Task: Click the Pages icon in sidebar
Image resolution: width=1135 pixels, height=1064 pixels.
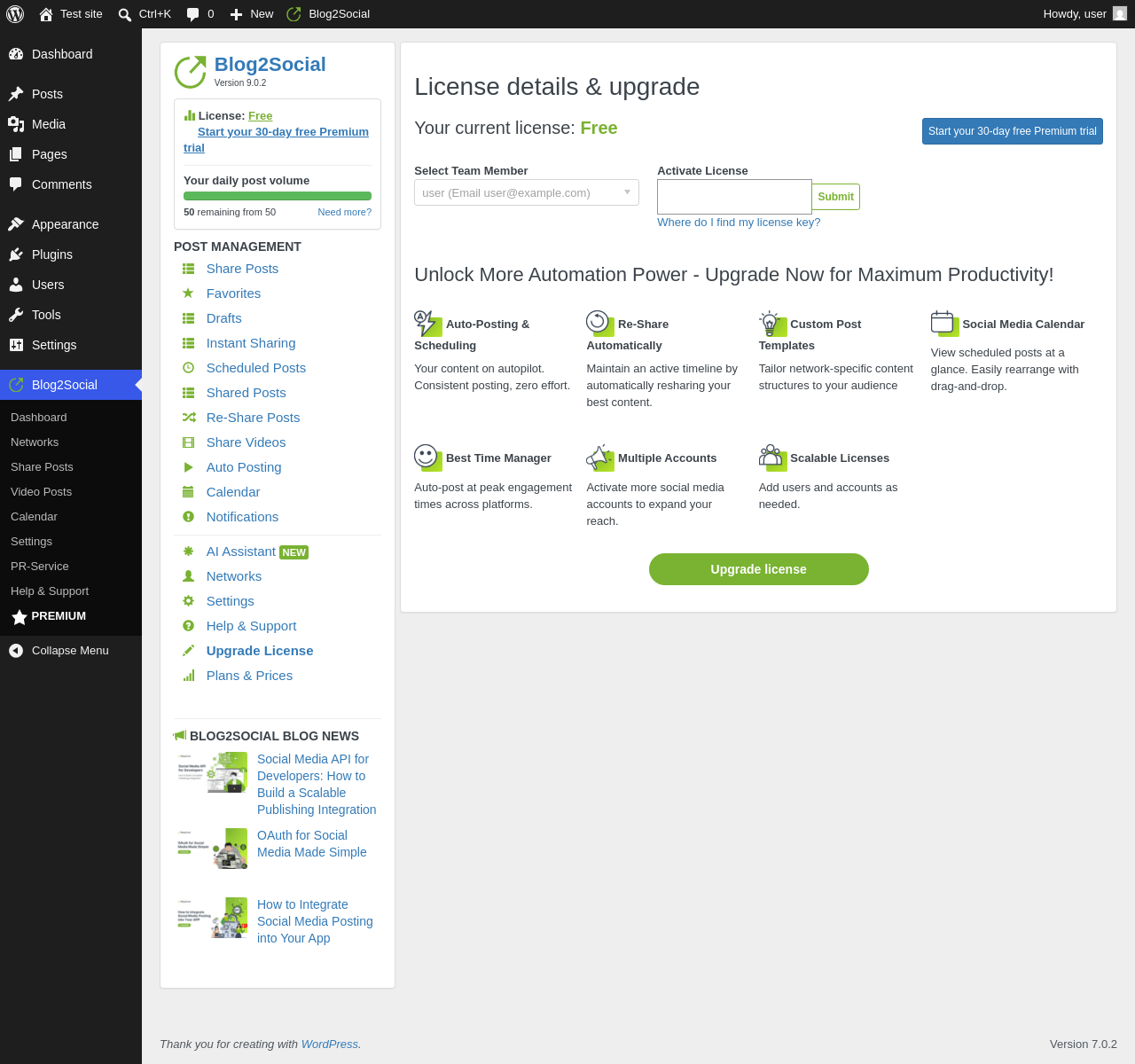Action: point(16,154)
